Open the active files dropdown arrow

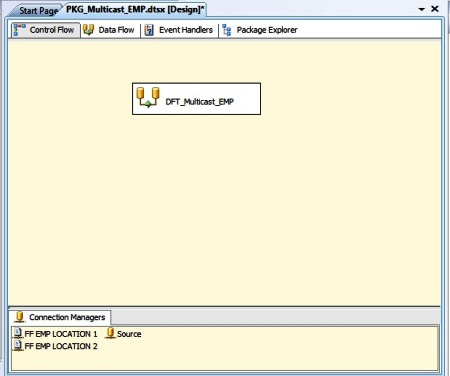(422, 10)
